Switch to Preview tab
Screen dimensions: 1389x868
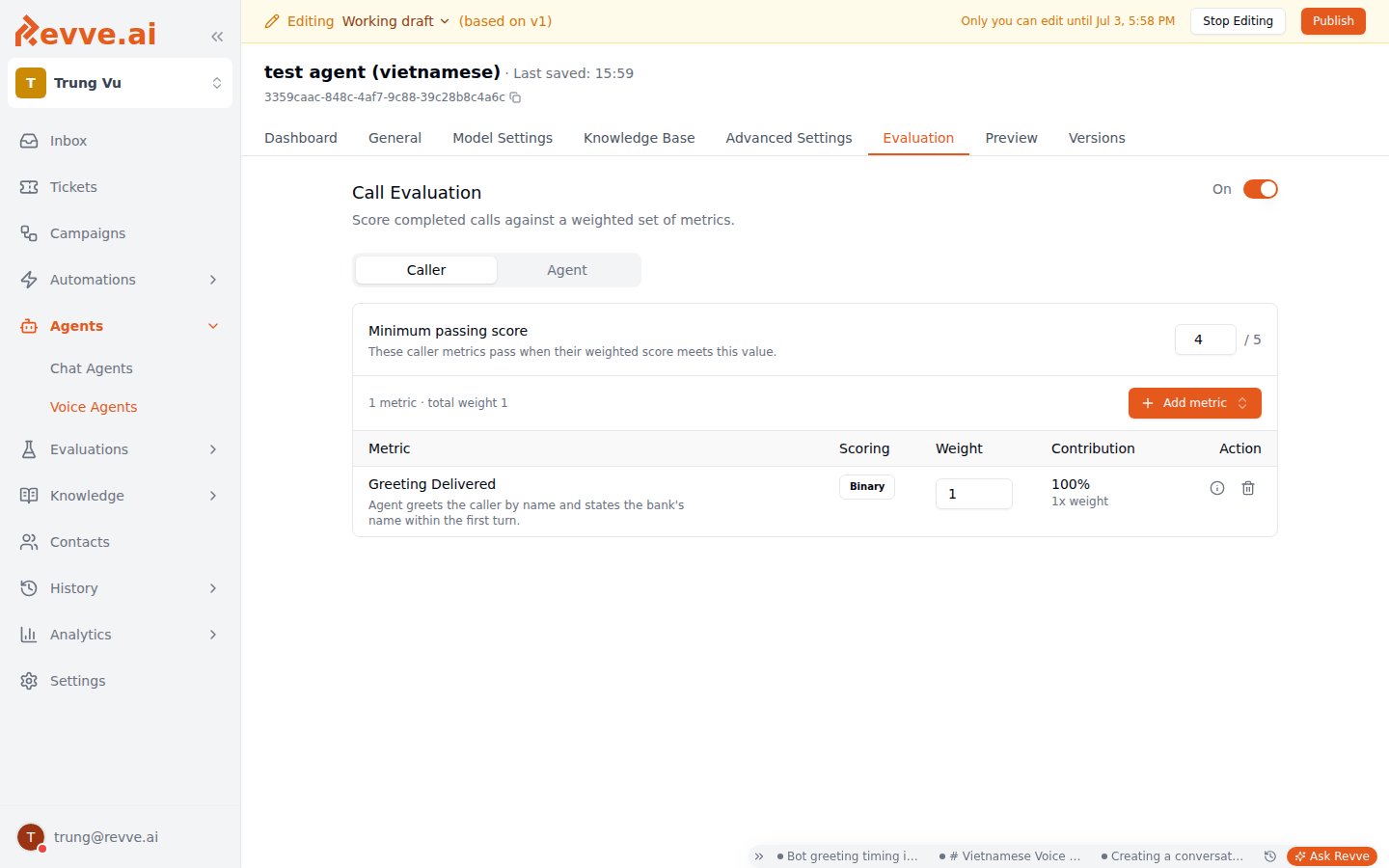click(1011, 138)
